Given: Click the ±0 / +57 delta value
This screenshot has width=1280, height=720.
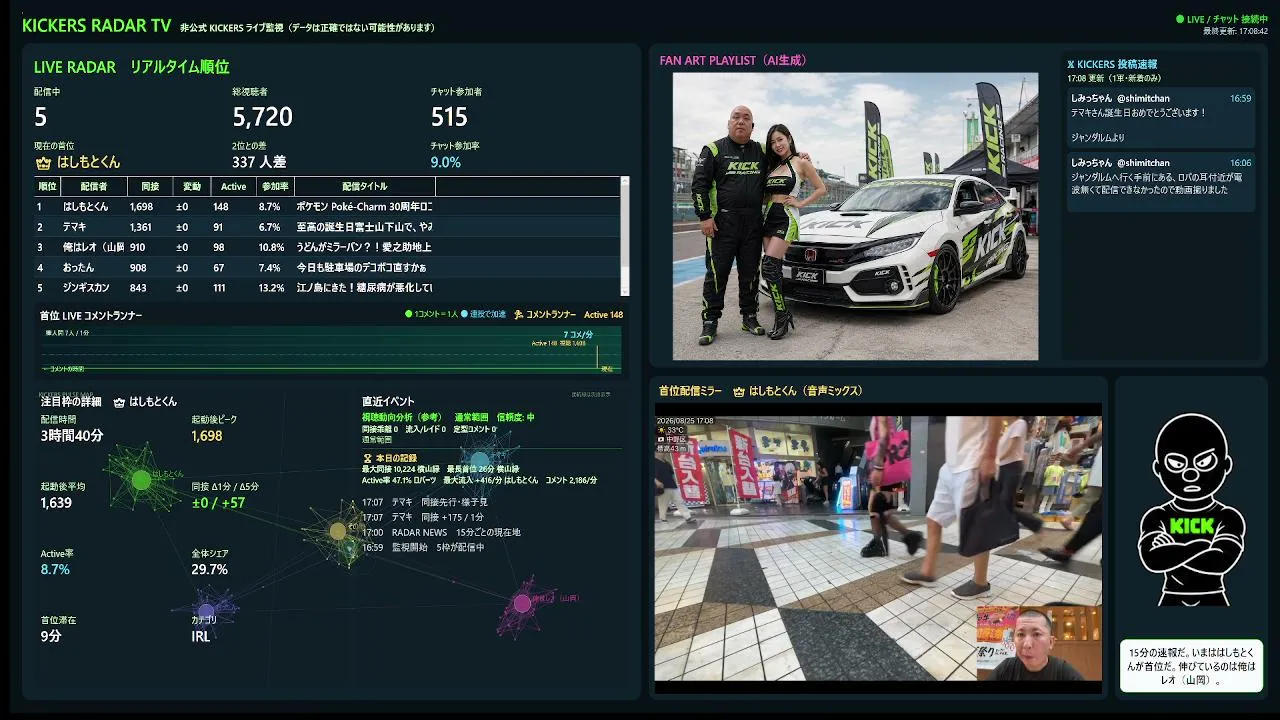Looking at the screenshot, I should point(218,503).
